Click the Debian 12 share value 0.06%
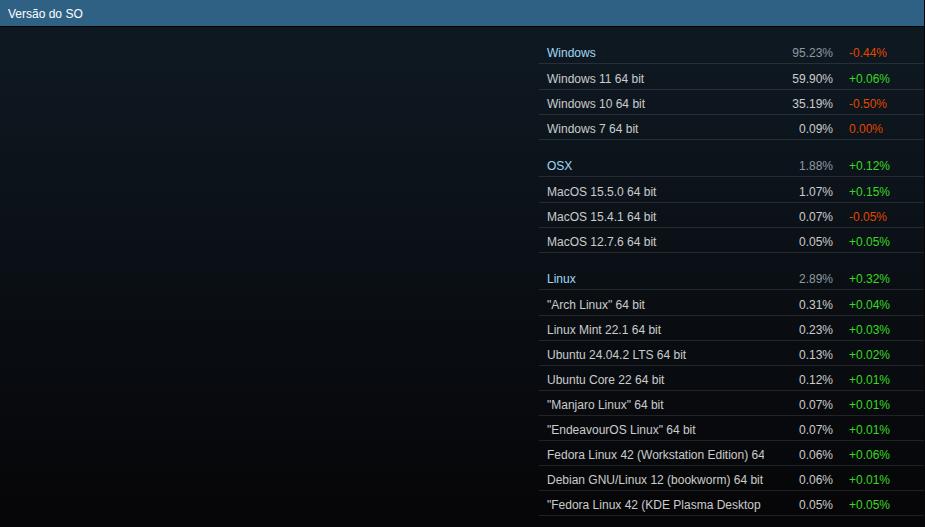Screen dimensions: 925x527 [x=816, y=480]
